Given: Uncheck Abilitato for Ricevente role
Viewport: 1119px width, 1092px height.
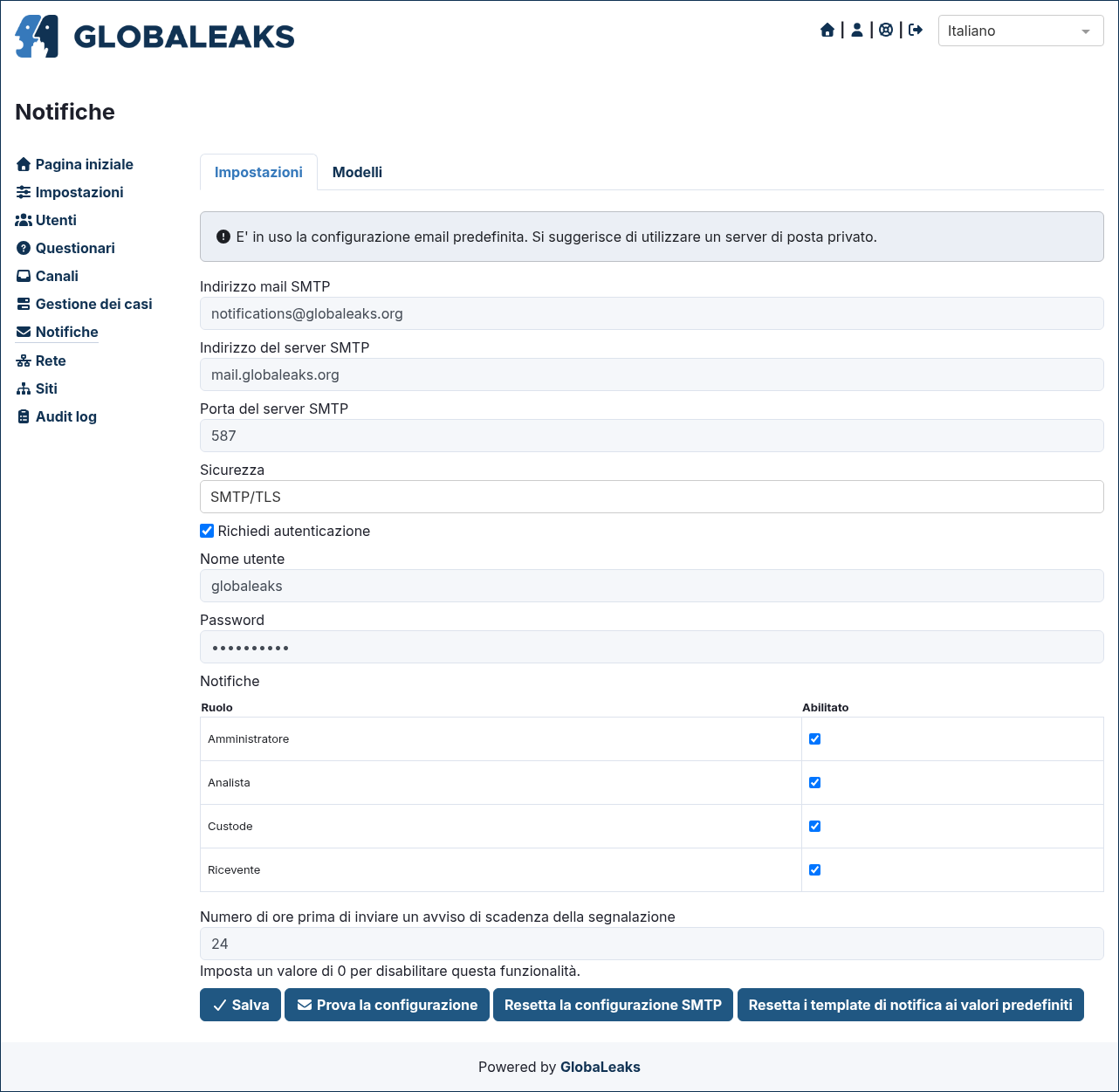Looking at the screenshot, I should (x=814, y=869).
